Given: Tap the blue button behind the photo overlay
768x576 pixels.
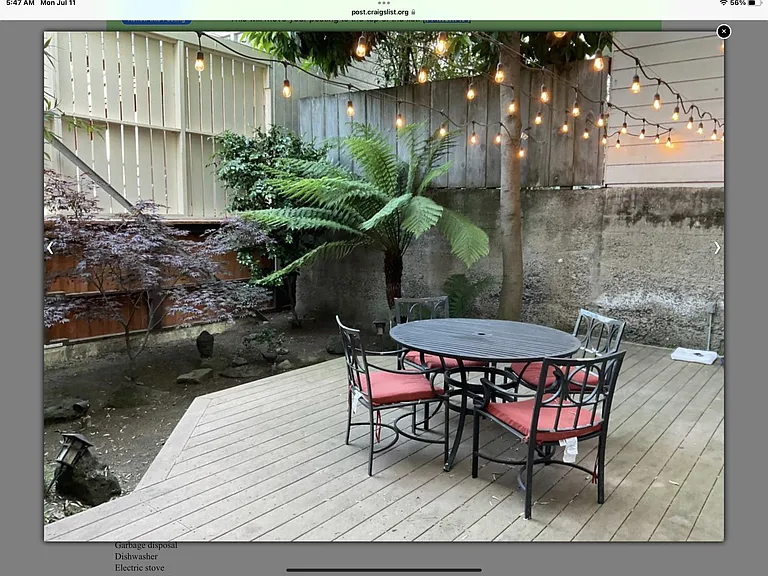Looking at the screenshot, I should [x=157, y=22].
